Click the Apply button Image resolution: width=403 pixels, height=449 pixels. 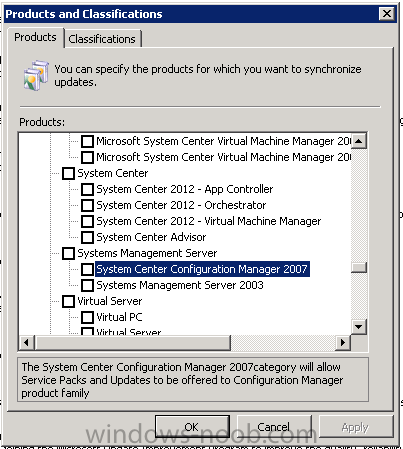tap(356, 427)
